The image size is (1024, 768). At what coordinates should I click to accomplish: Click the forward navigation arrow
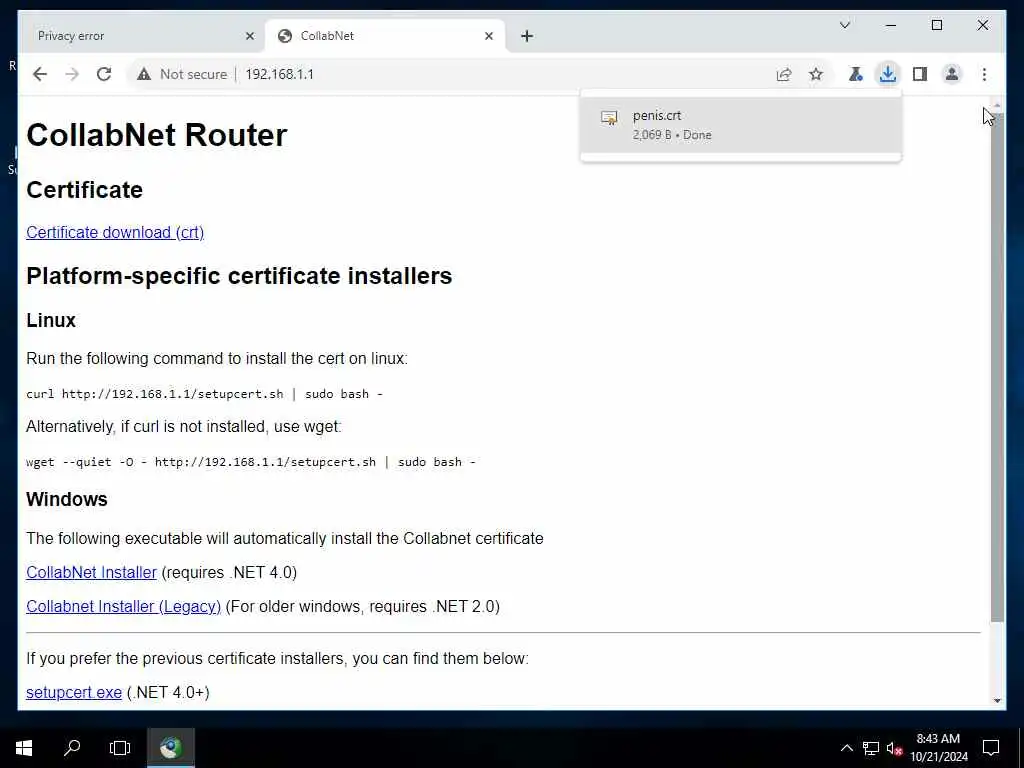point(72,74)
